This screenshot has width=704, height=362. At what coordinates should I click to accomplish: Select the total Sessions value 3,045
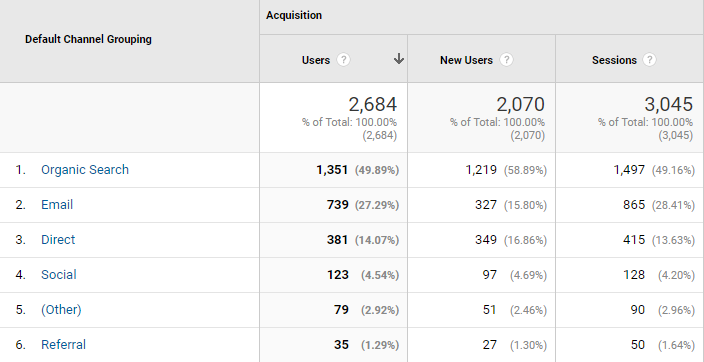669,105
